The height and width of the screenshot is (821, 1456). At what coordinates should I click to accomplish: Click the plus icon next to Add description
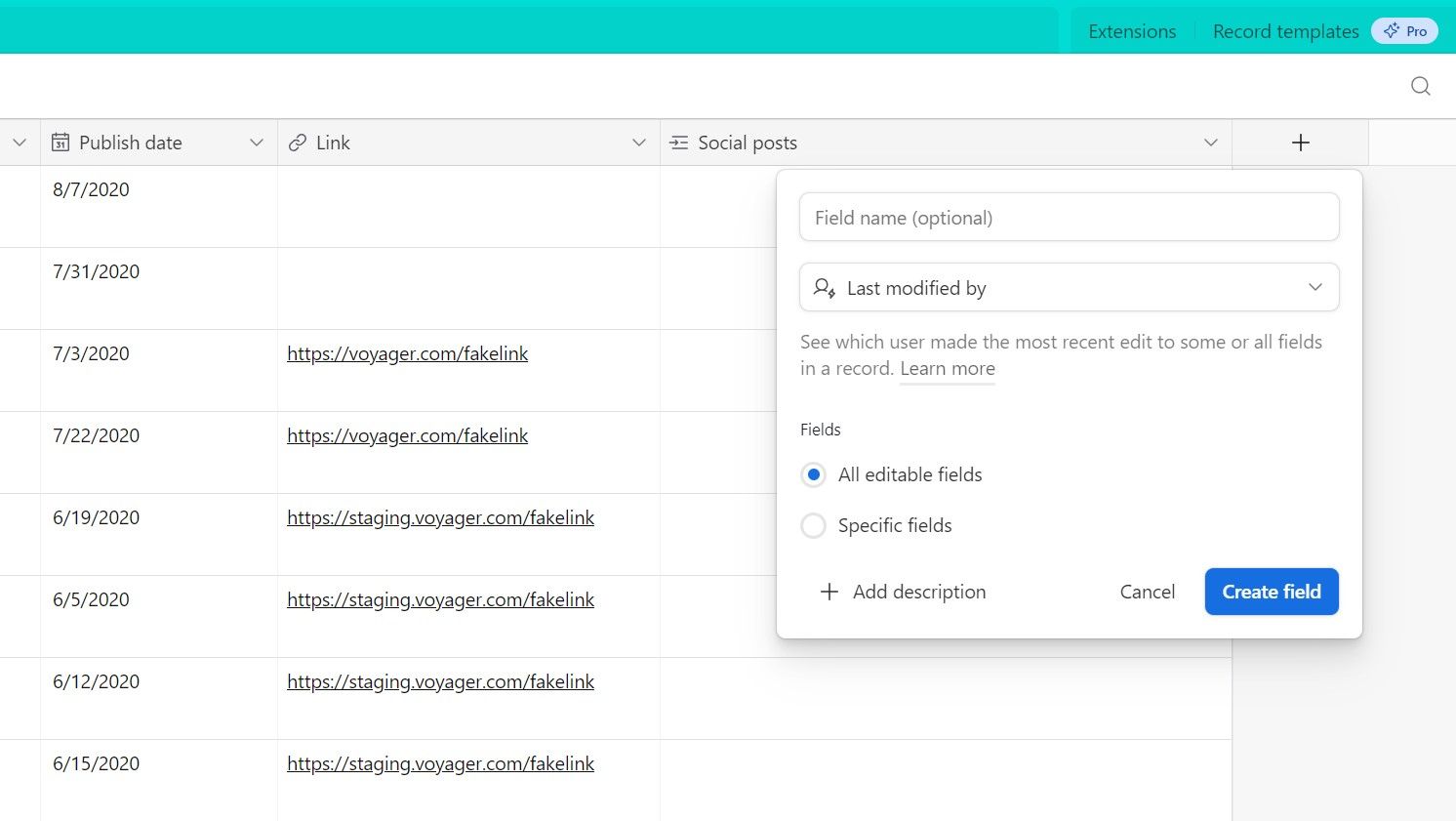(x=829, y=592)
